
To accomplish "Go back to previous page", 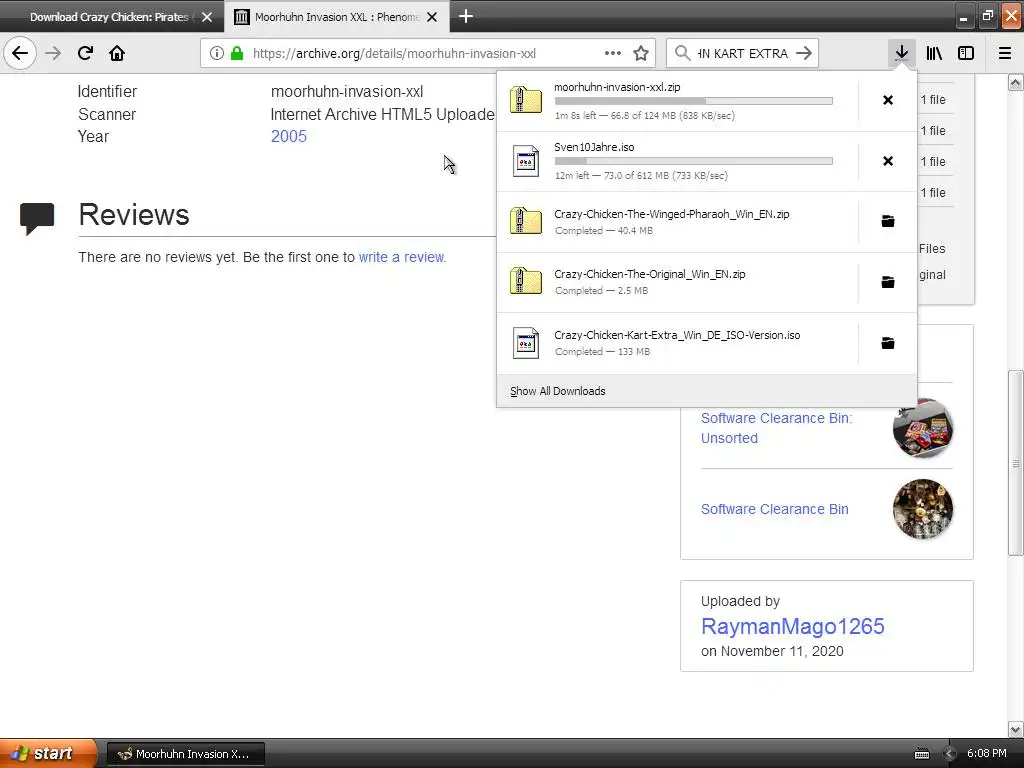I will [20, 53].
